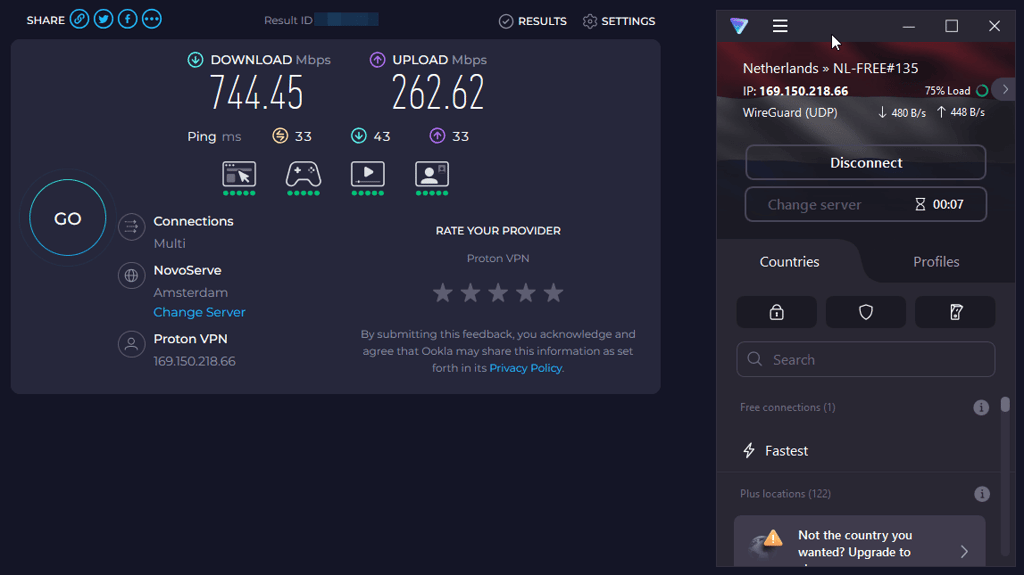Show info for Plus locations
Image resolution: width=1024 pixels, height=575 pixels.
point(982,494)
